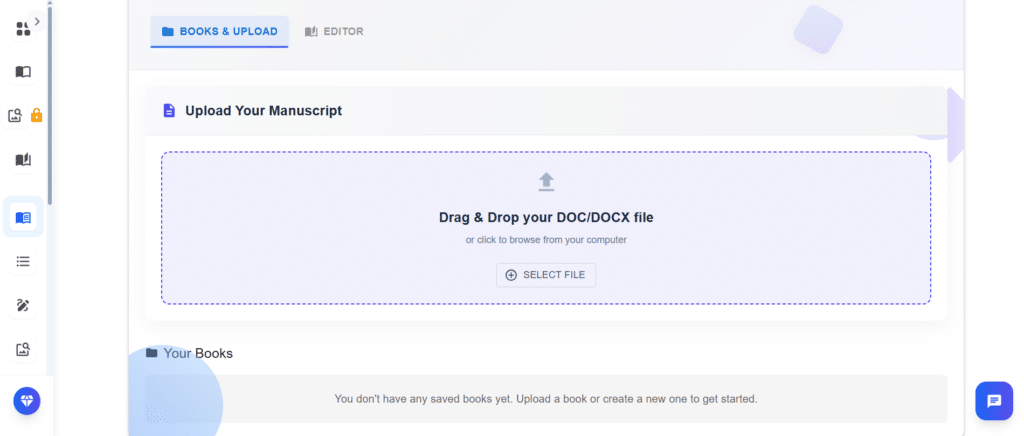Open the chat support bubble button
This screenshot has width=1024, height=436.
coord(994,401)
